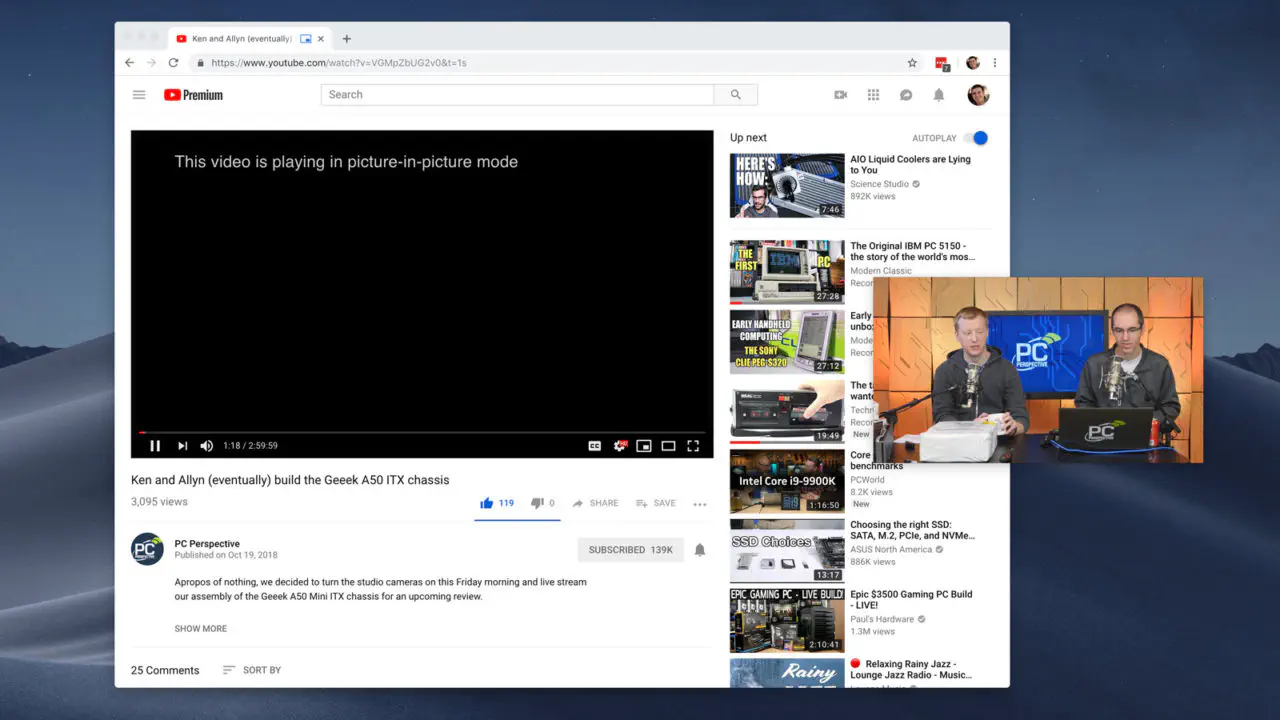Viewport: 1280px width, 720px height.
Task: Expand description with SHOW MORE
Action: tap(201, 629)
